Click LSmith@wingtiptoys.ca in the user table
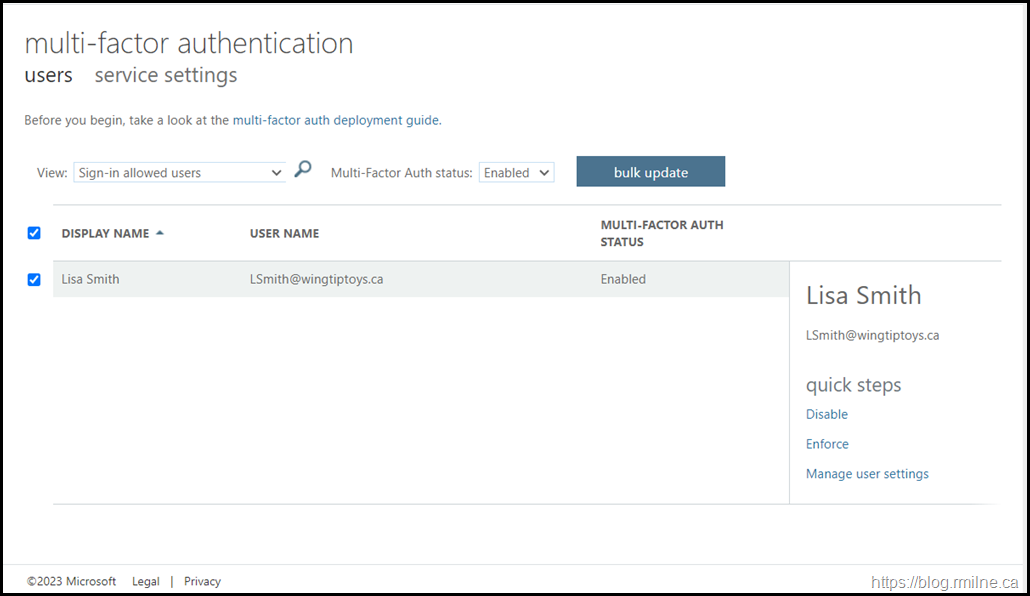The width and height of the screenshot is (1030, 596). coord(317,279)
